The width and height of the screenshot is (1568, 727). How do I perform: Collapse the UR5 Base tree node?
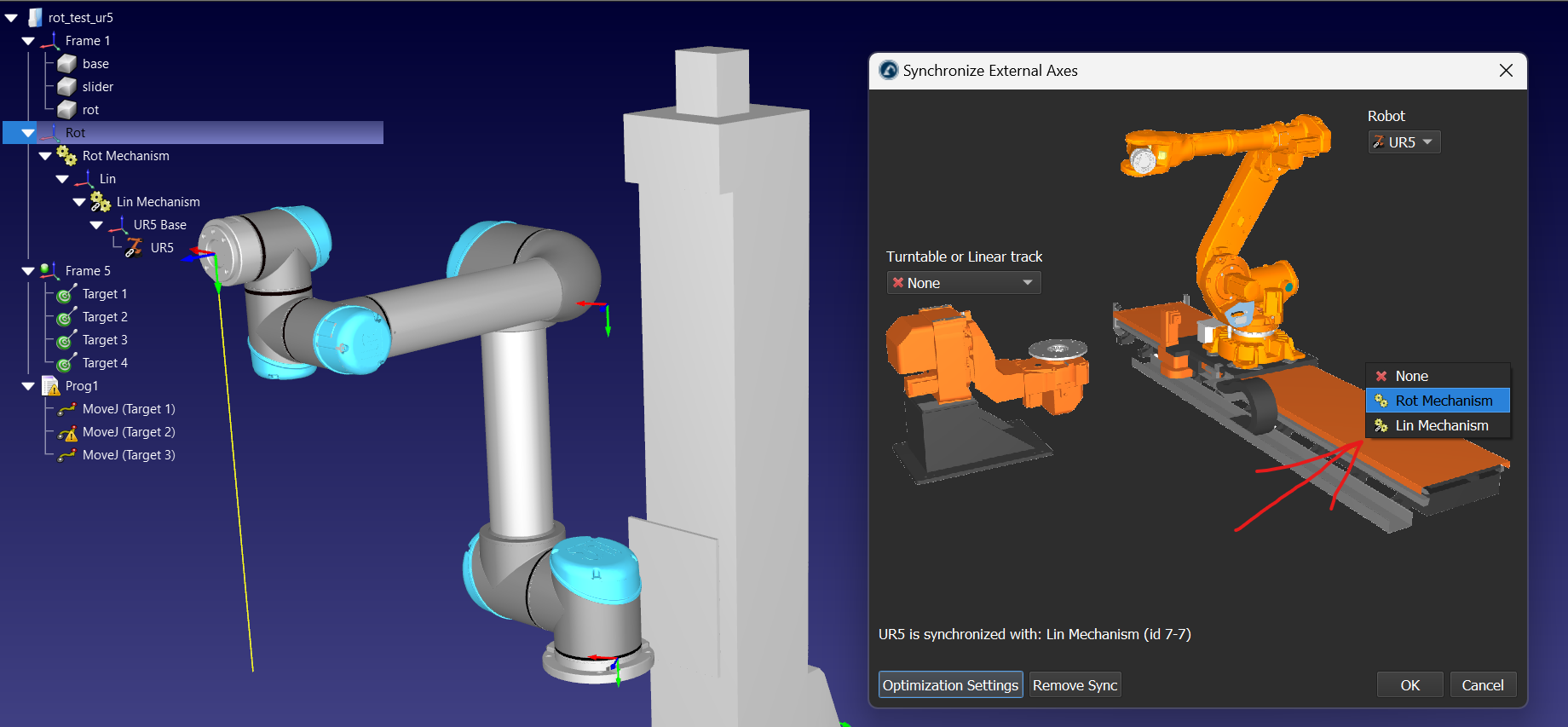[x=96, y=225]
